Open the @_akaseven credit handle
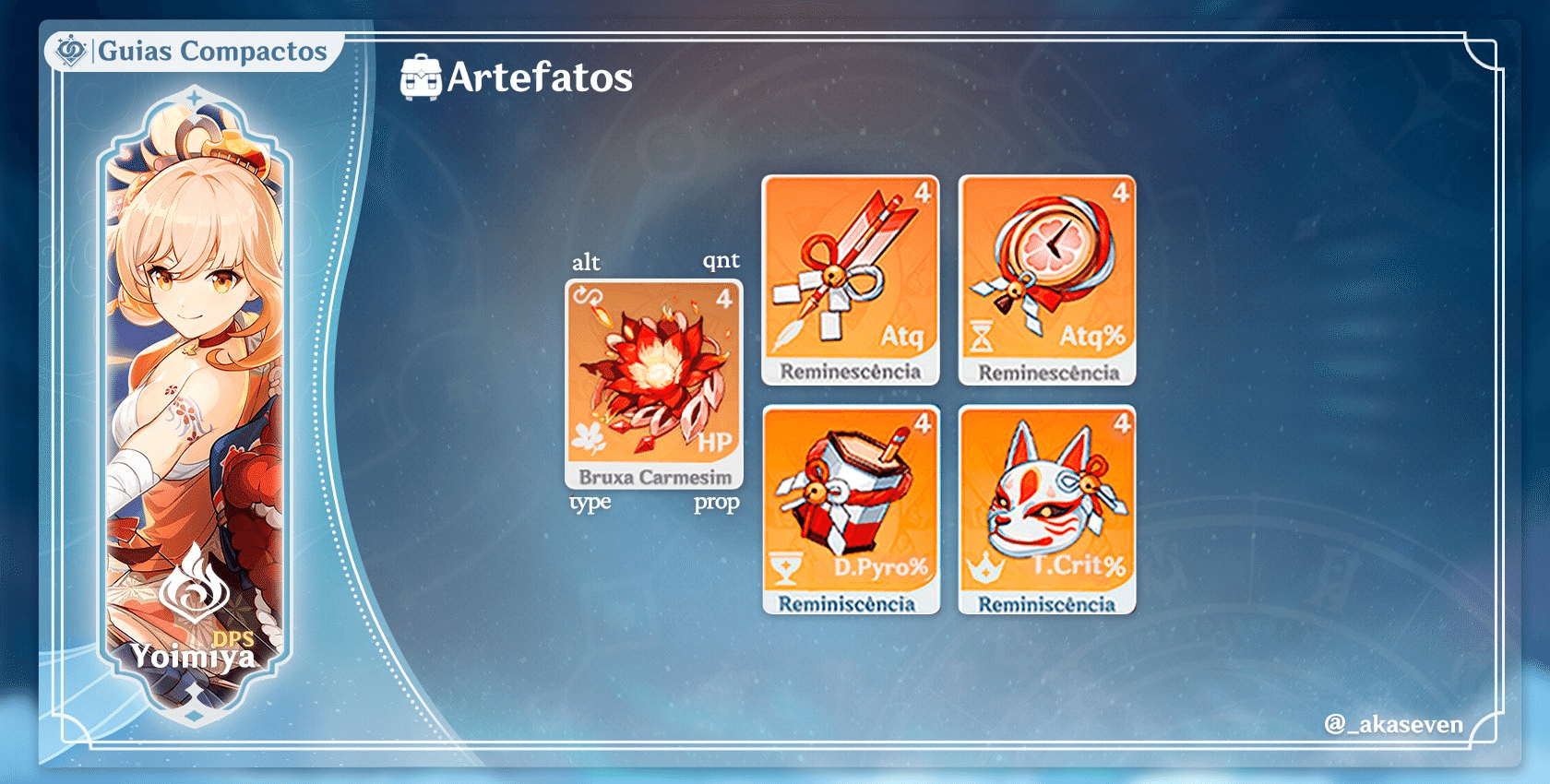This screenshot has width=1550, height=784. click(x=1393, y=724)
